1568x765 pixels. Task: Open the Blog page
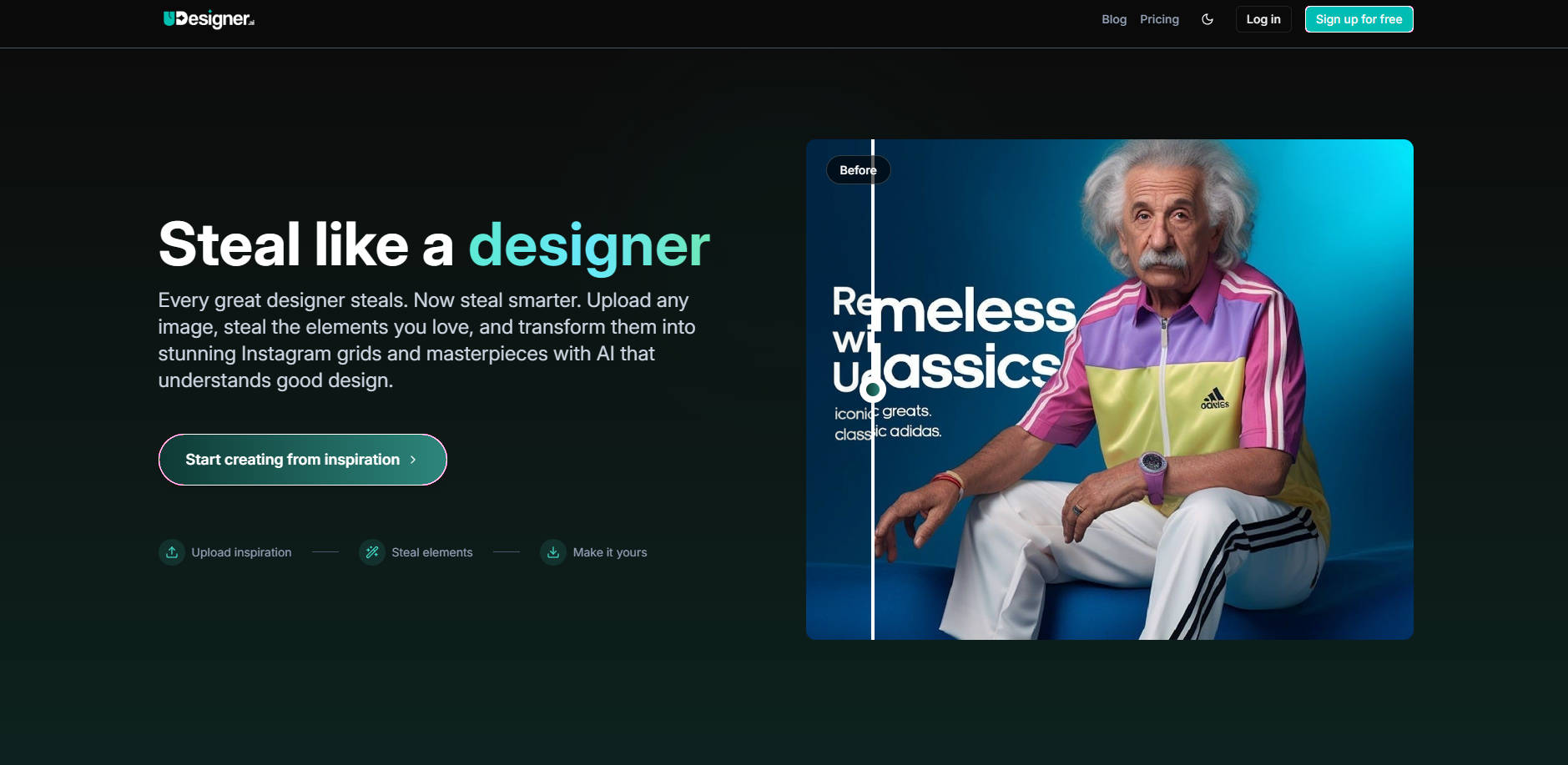[1113, 18]
